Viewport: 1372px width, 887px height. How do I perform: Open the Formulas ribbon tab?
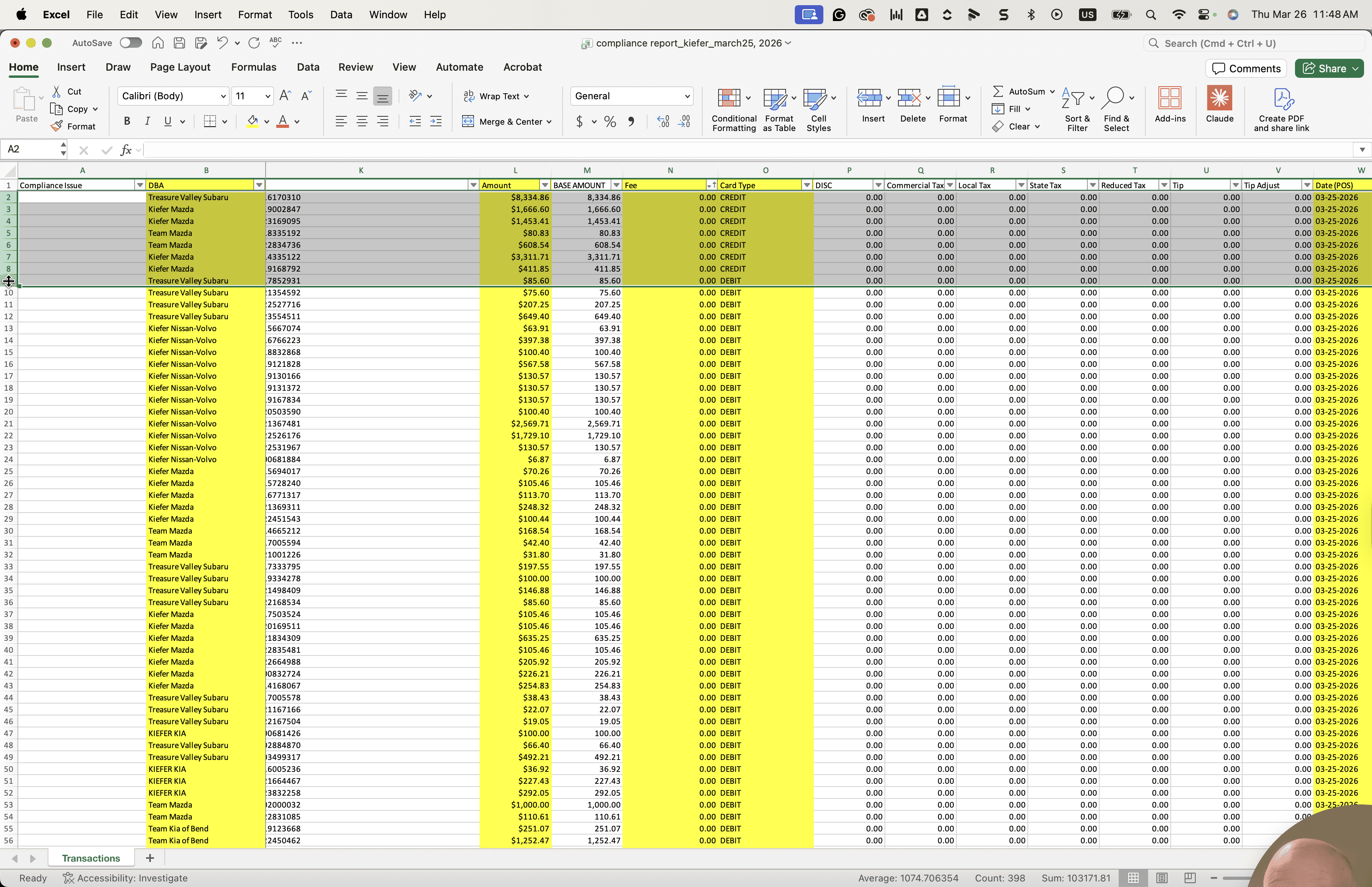pyautogui.click(x=253, y=67)
